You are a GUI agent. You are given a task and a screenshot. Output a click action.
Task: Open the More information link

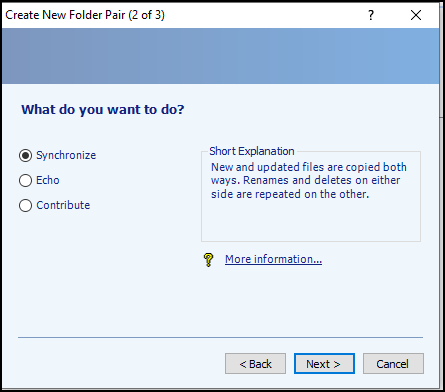273,259
